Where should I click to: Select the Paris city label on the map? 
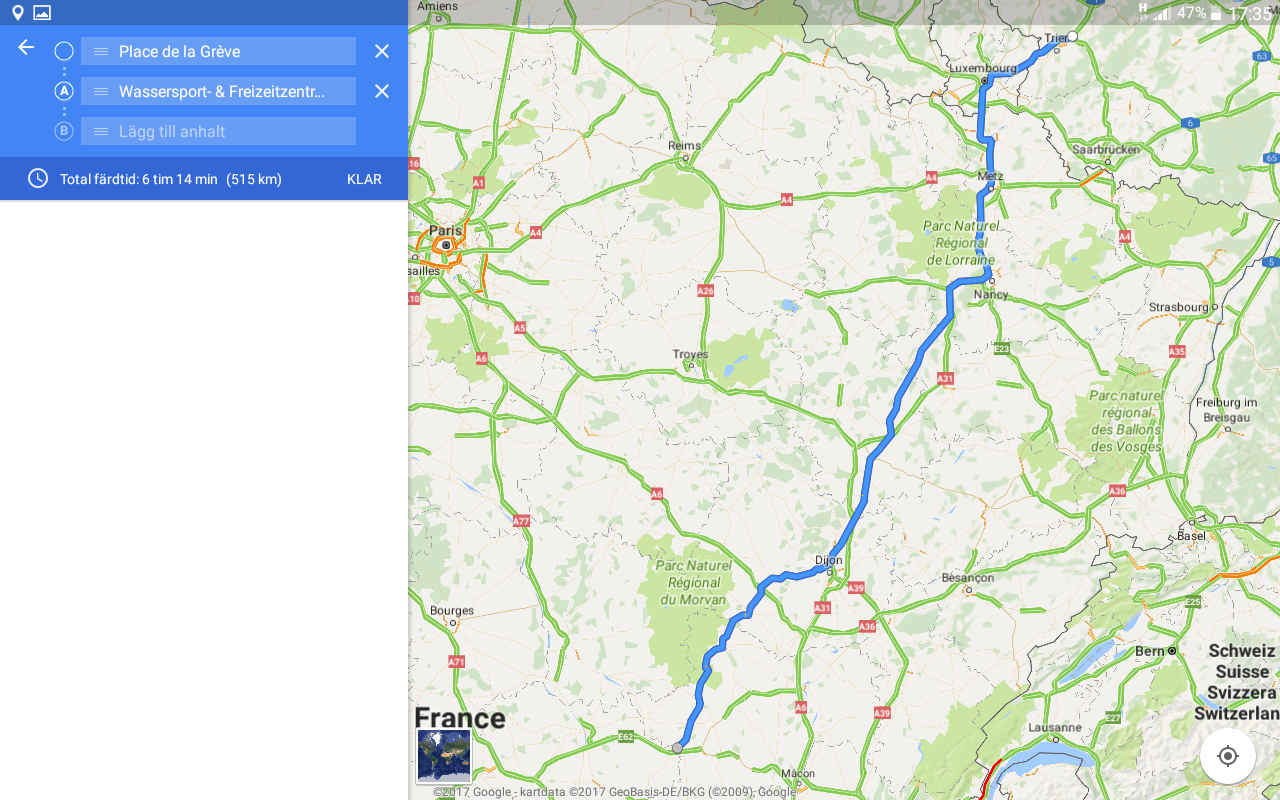(x=446, y=230)
